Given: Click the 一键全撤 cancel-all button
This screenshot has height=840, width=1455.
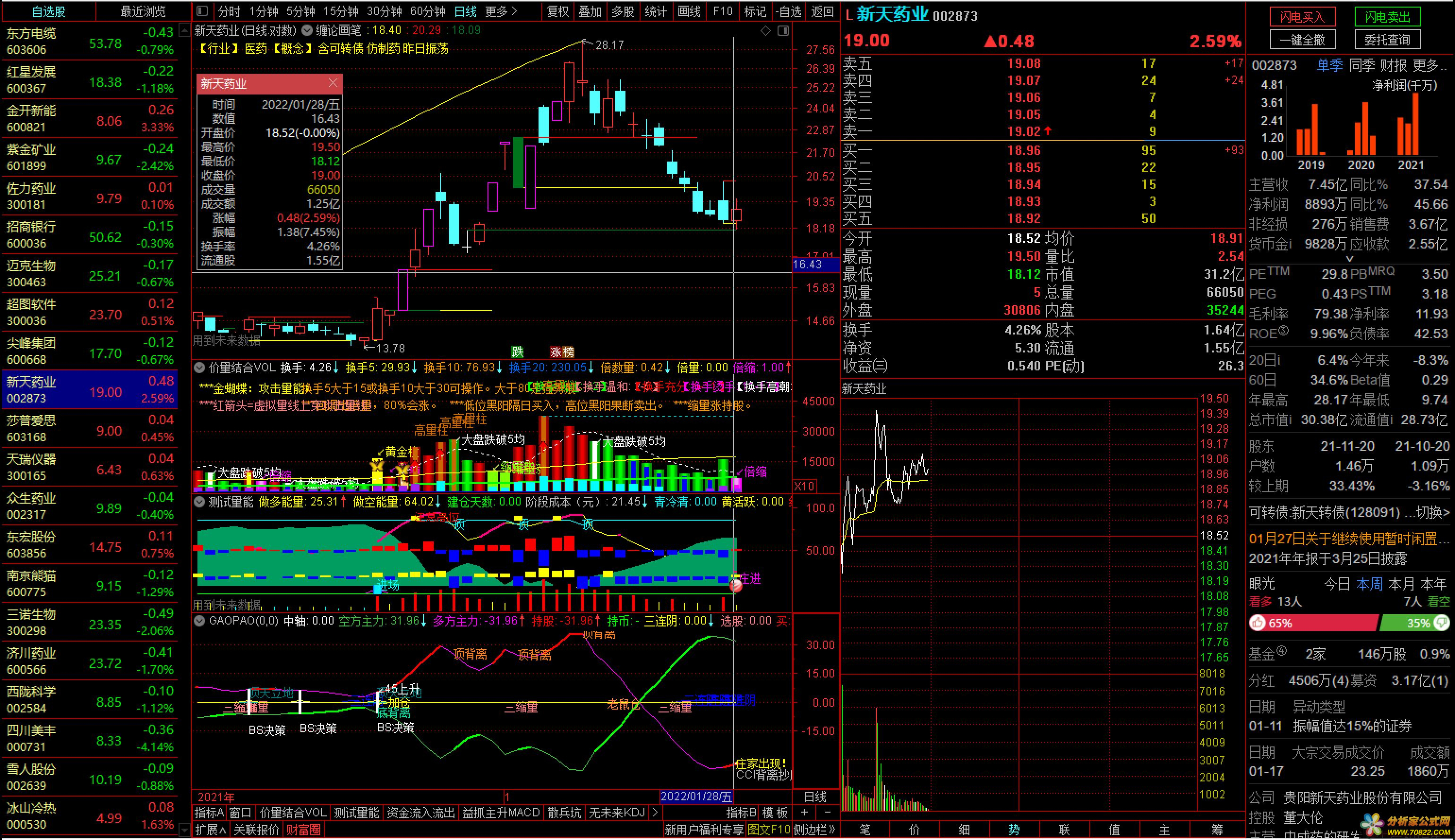Looking at the screenshot, I should point(1302,40).
